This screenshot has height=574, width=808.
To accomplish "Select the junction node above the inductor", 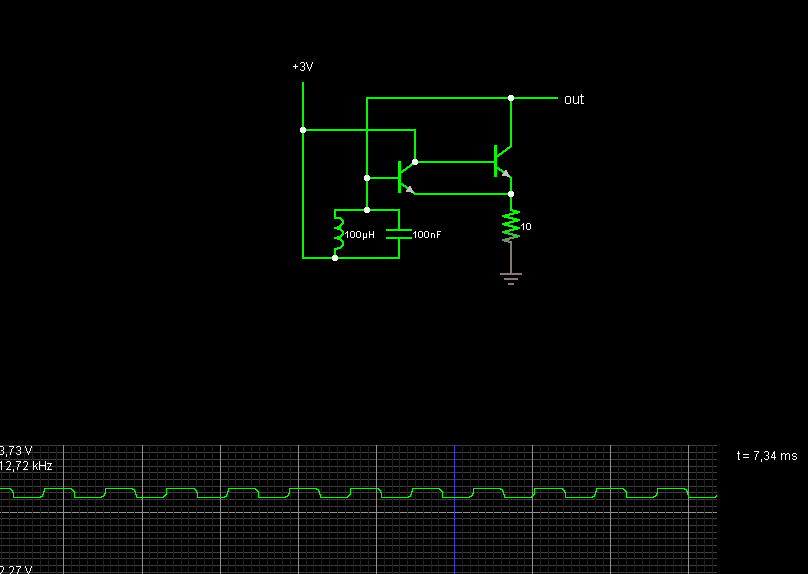I will 367,210.
